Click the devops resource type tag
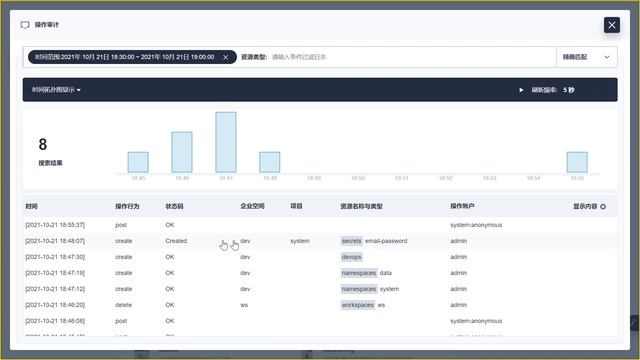 tap(351, 257)
